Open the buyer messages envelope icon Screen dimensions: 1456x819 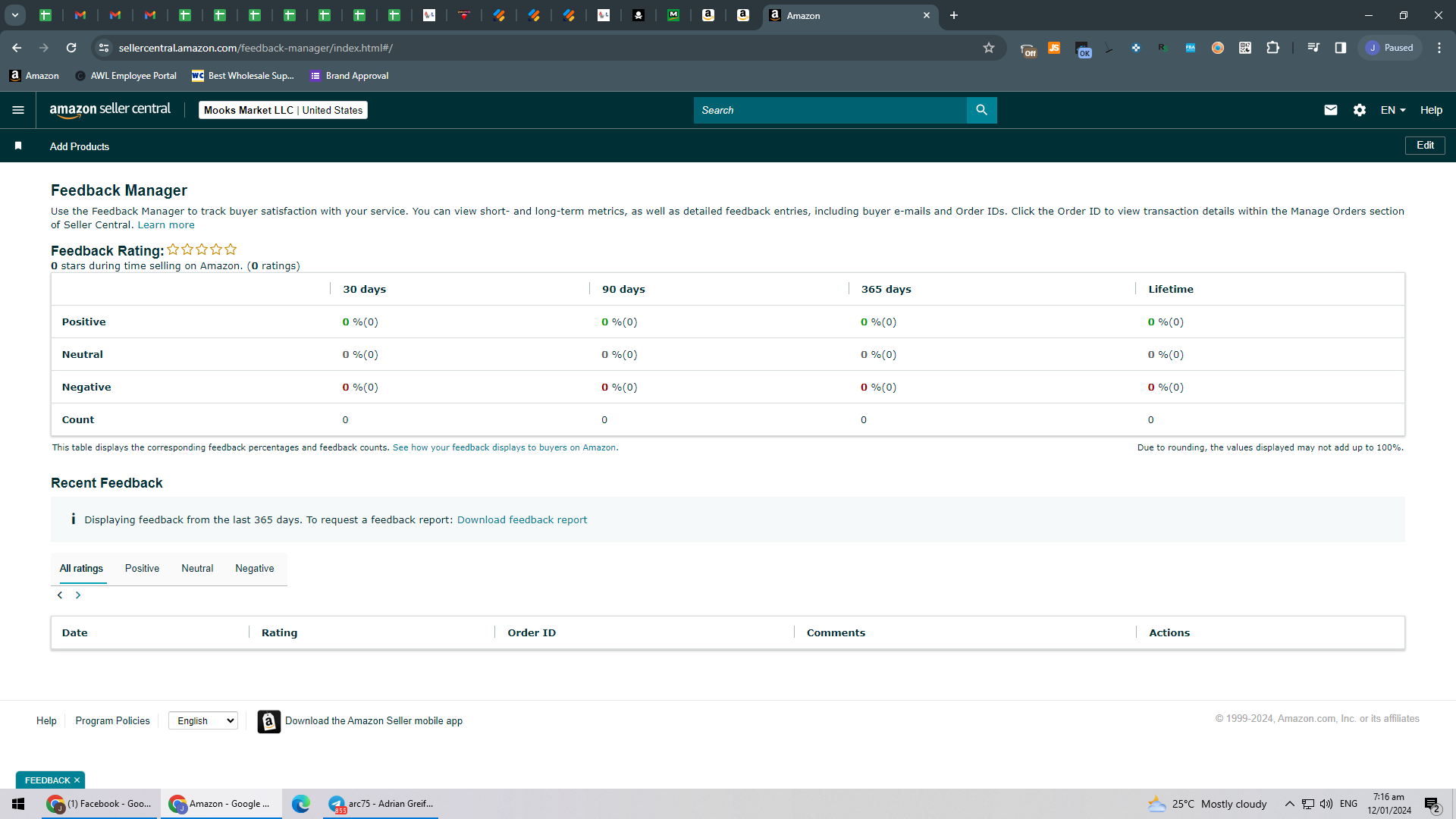click(1330, 110)
